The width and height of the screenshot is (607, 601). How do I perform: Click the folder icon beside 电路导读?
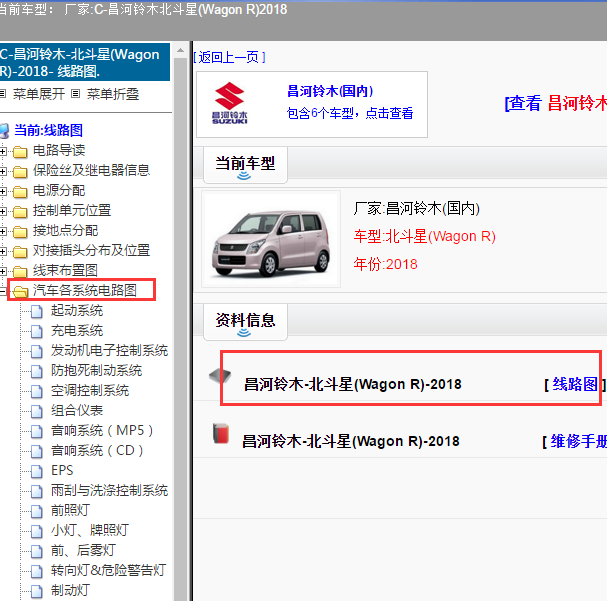click(20, 152)
